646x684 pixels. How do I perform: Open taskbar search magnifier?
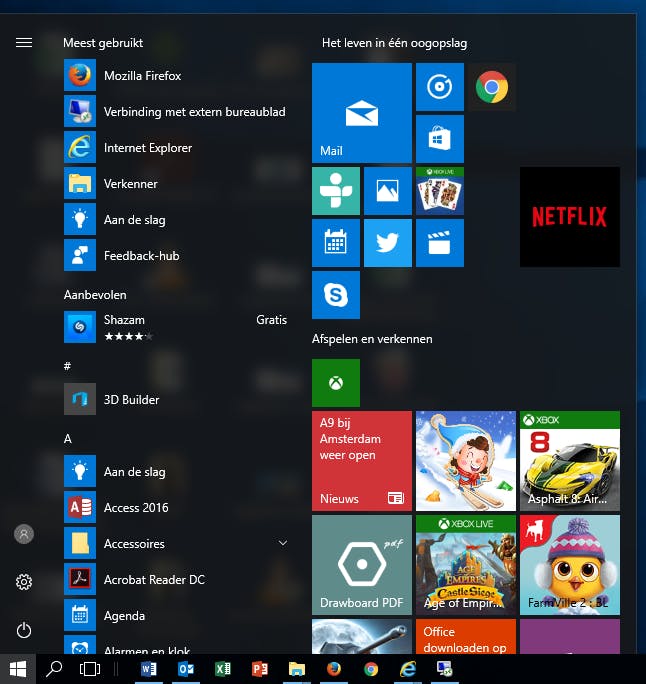coord(54,669)
